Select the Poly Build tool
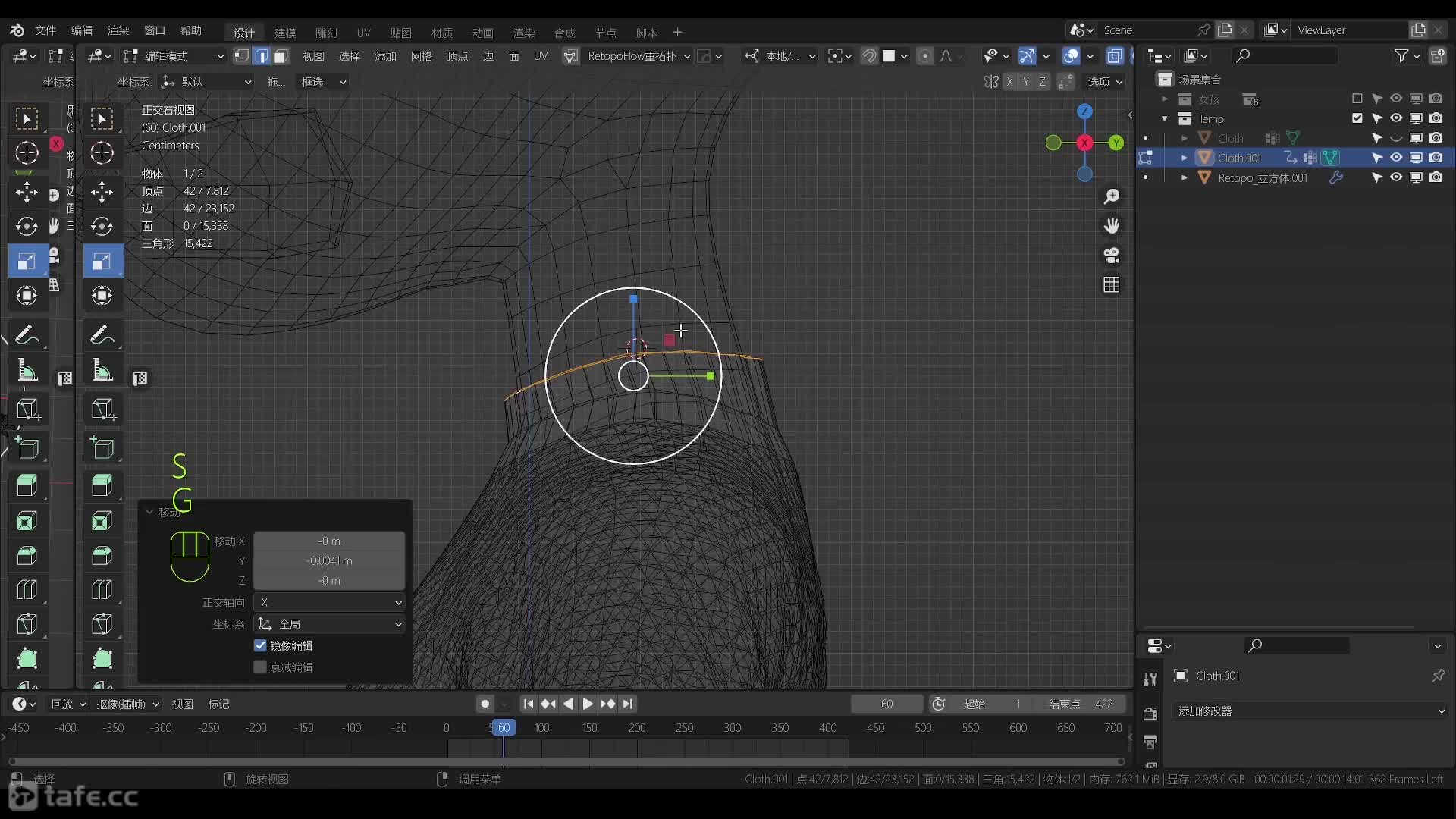Image resolution: width=1456 pixels, height=819 pixels. pyautogui.click(x=102, y=658)
